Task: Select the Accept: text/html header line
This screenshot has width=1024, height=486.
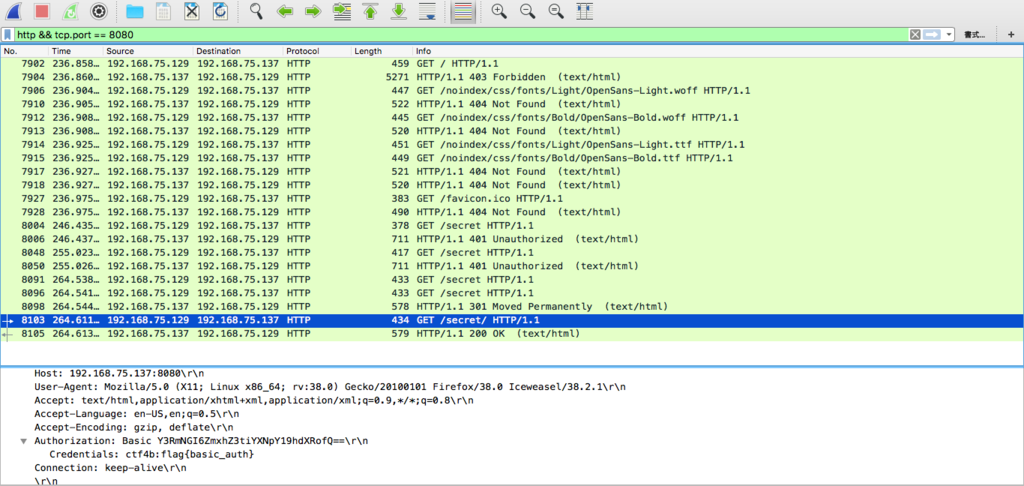Action: pyautogui.click(x=254, y=400)
